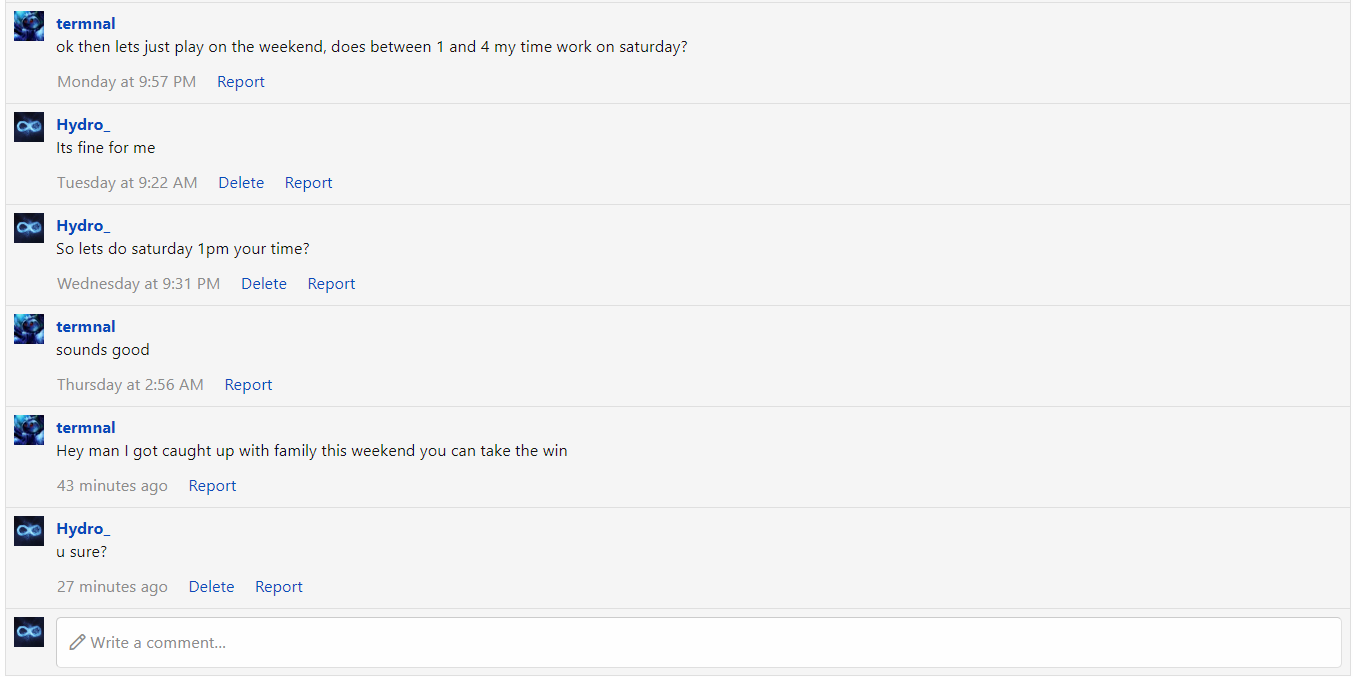The image size is (1353, 677).
Task: Click the pencil icon in comment box
Action: tap(77, 642)
